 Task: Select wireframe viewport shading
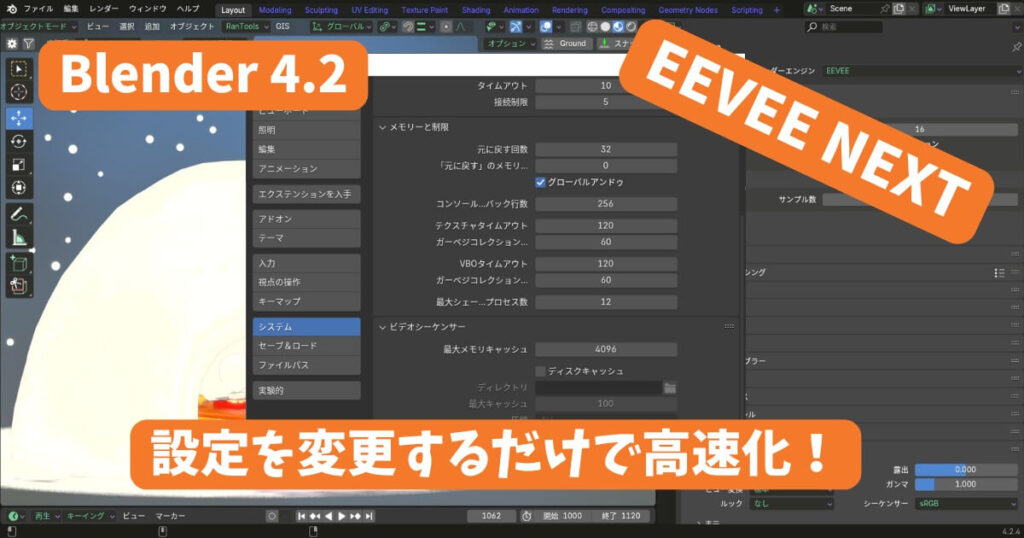592,27
